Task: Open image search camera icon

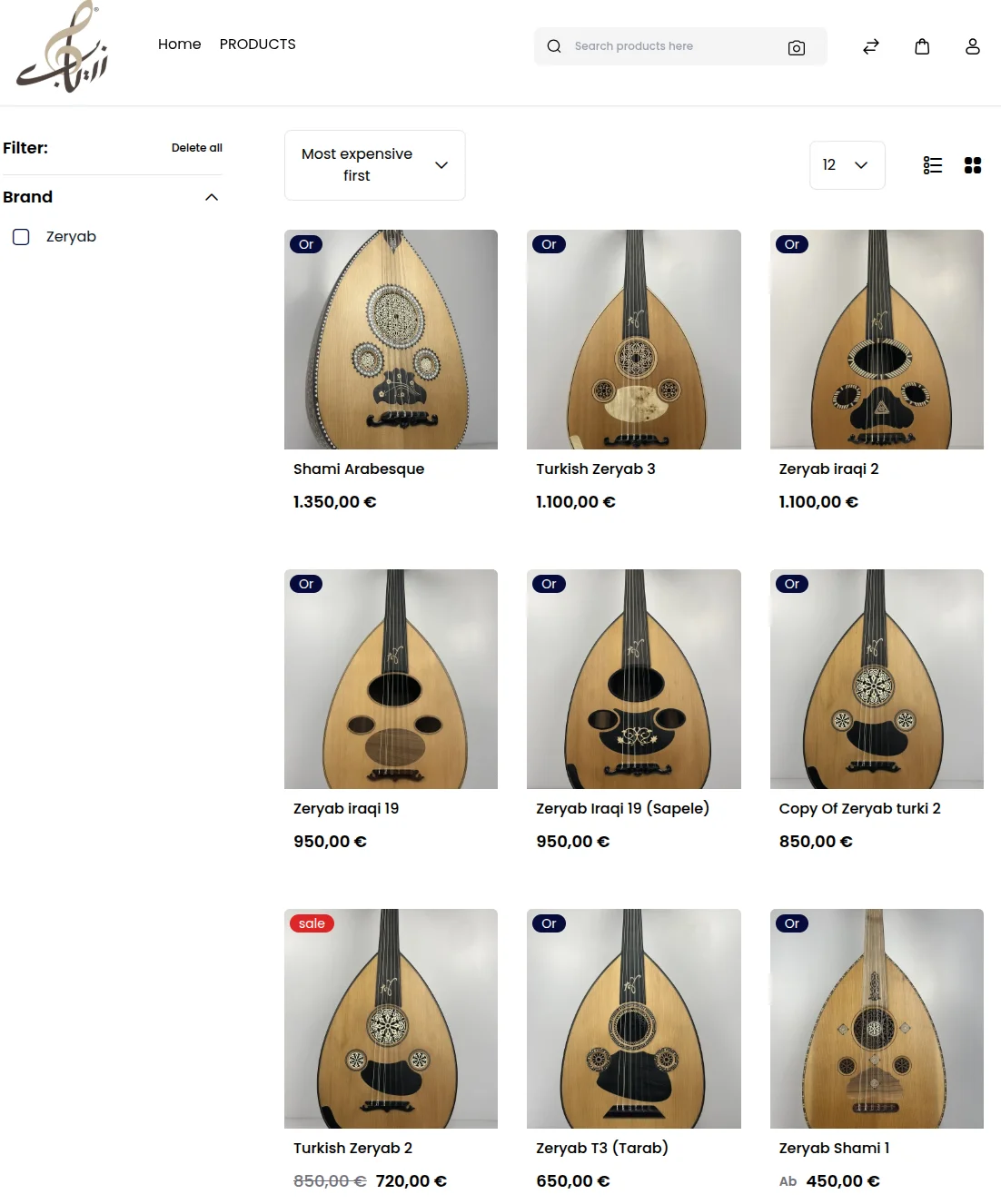Action: click(x=797, y=47)
